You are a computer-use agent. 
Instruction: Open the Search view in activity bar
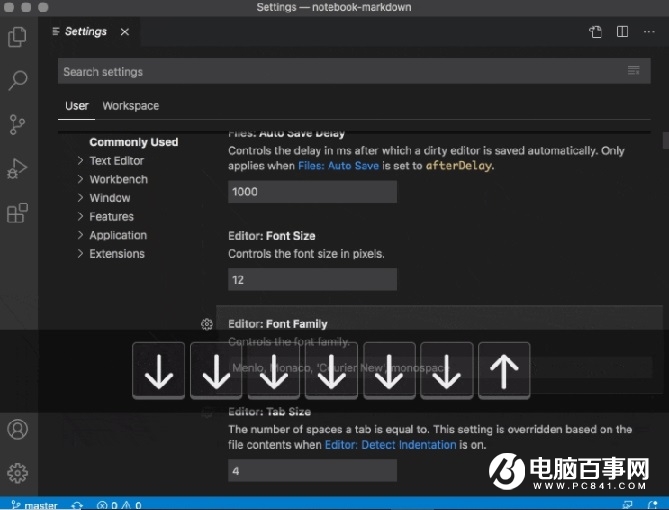(x=17, y=80)
